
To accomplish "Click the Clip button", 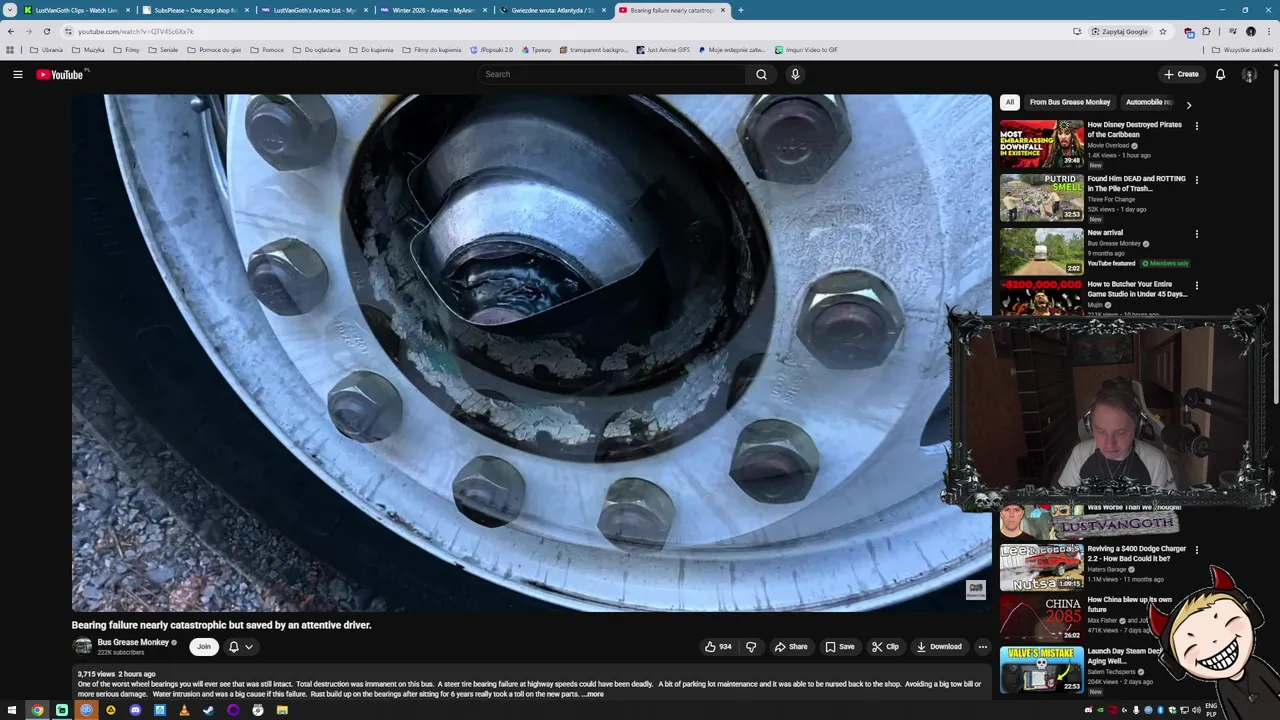I will (x=885, y=647).
